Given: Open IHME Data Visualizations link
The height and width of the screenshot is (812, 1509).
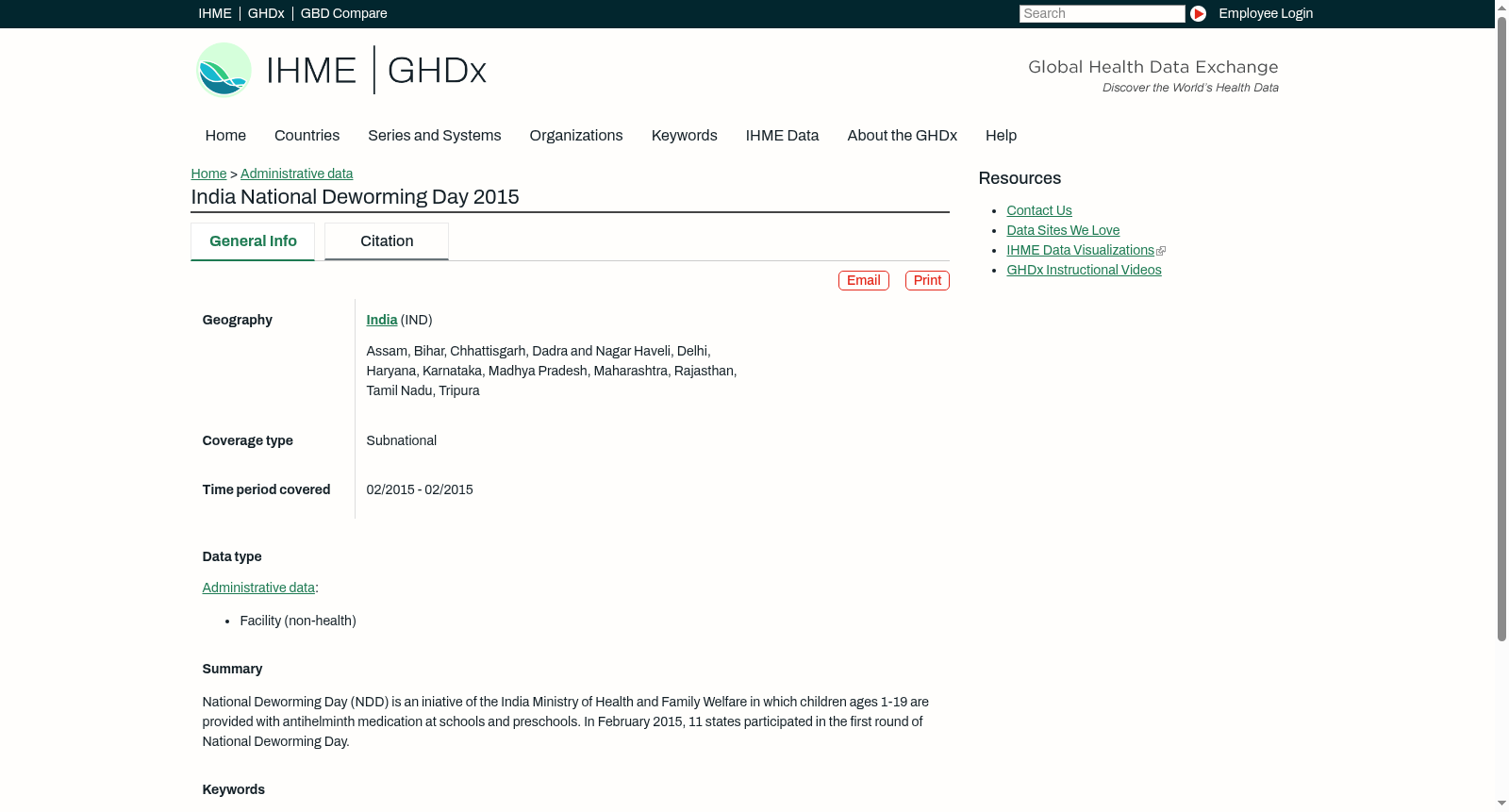Looking at the screenshot, I should (1080, 250).
